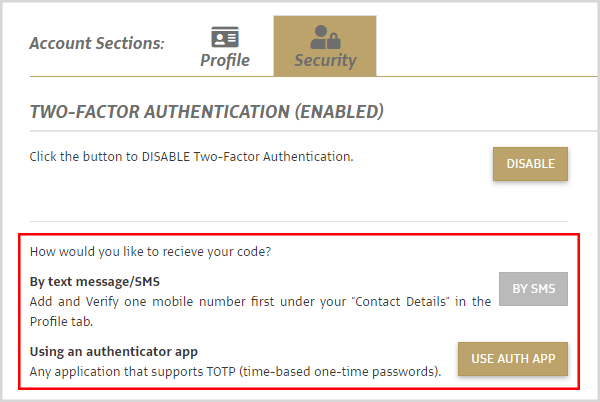Open the Profile tab label

[x=225, y=60]
